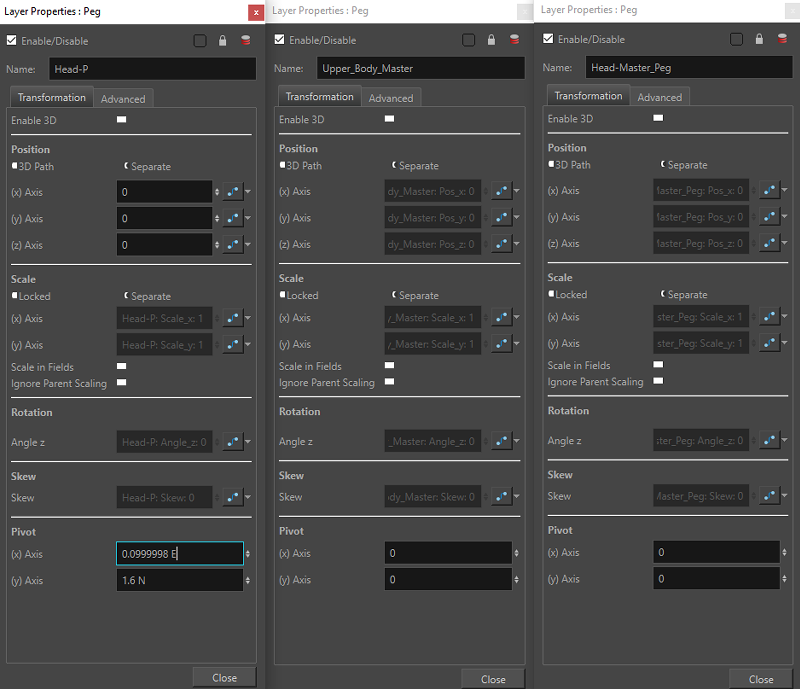
Task: Click the red peg icon in Head-P panel
Action: [245, 41]
